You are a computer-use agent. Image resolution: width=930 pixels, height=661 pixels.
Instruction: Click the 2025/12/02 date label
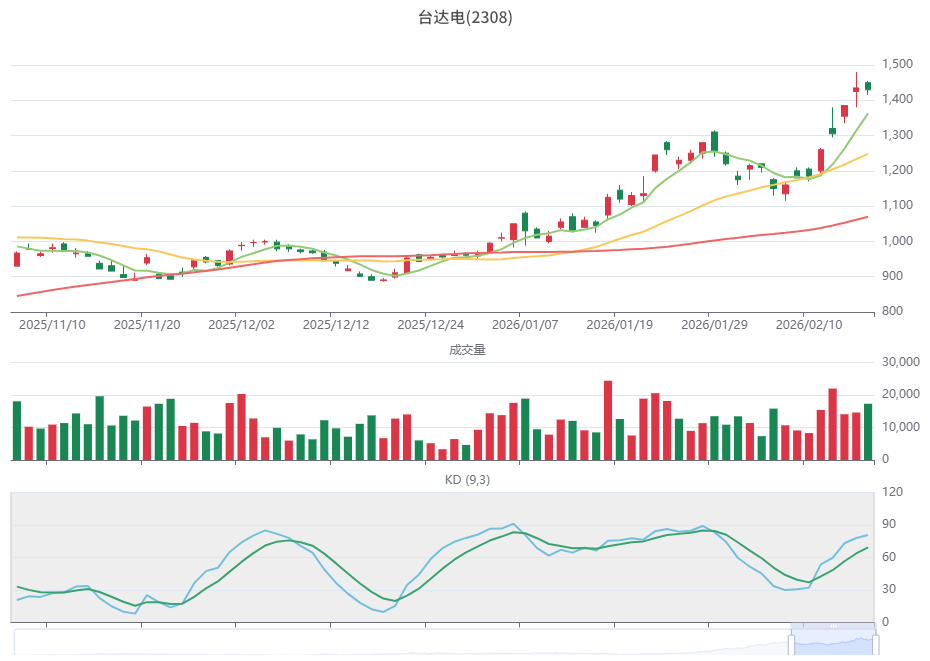241,325
